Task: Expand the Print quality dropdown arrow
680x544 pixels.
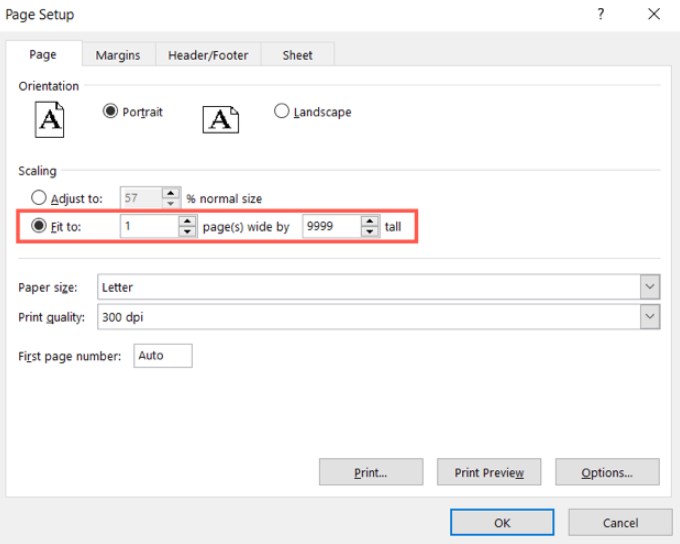Action: 650,317
